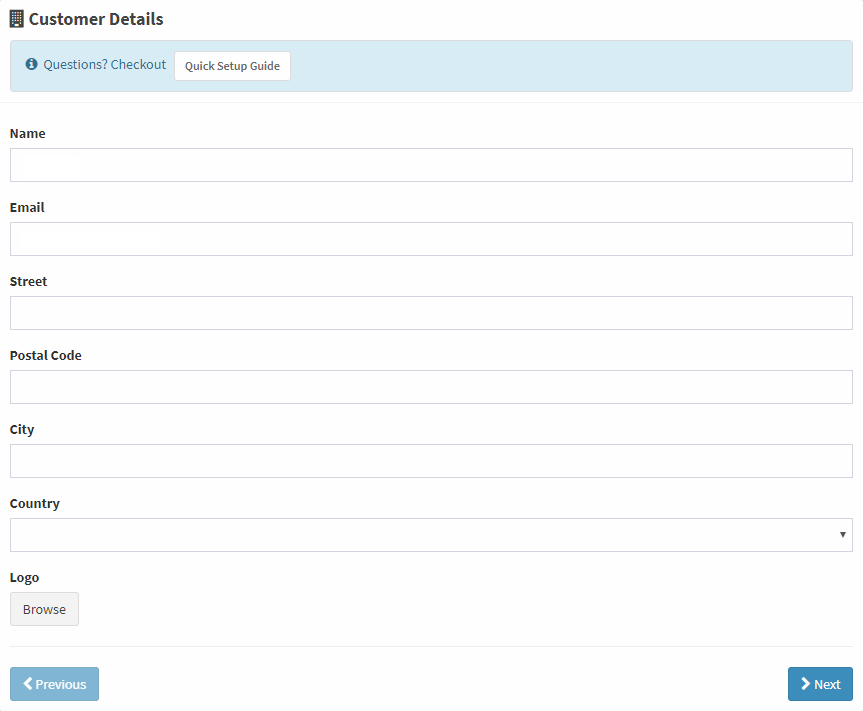Click the 'Questions? Checkout' text
This screenshot has height=711, width=863.
point(105,64)
